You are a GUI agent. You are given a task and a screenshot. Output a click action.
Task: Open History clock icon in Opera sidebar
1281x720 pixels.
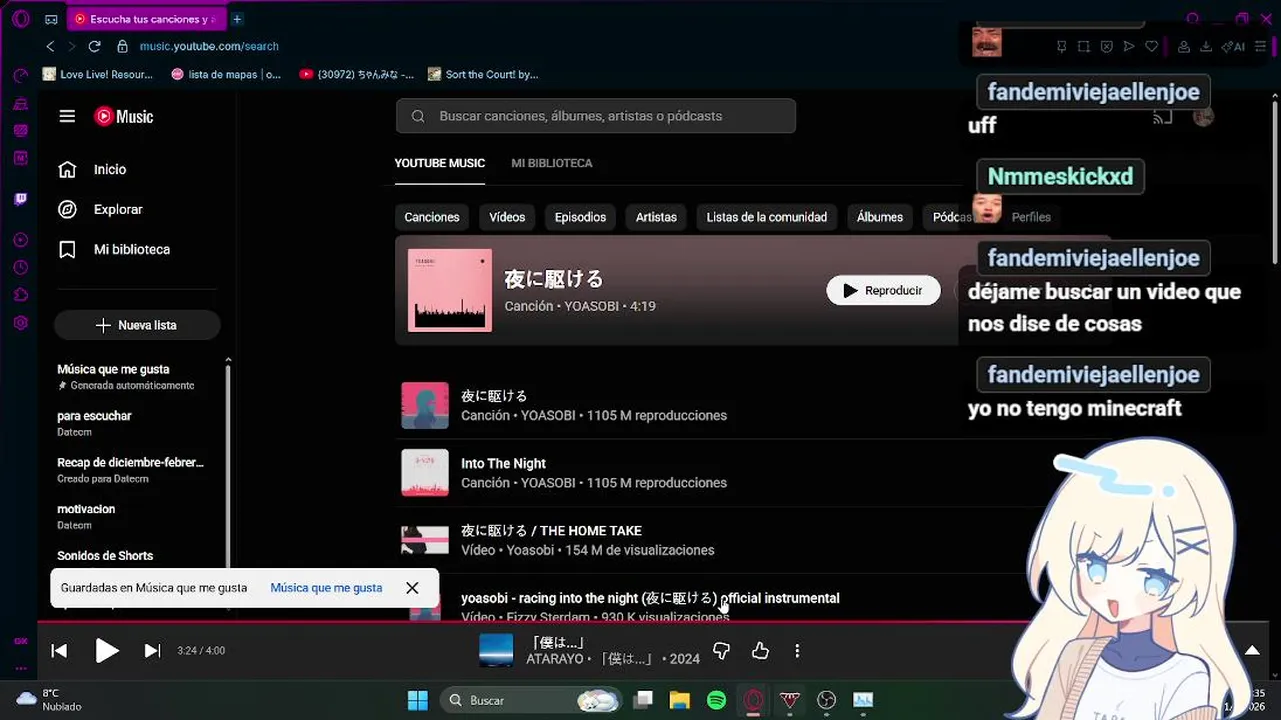20,267
